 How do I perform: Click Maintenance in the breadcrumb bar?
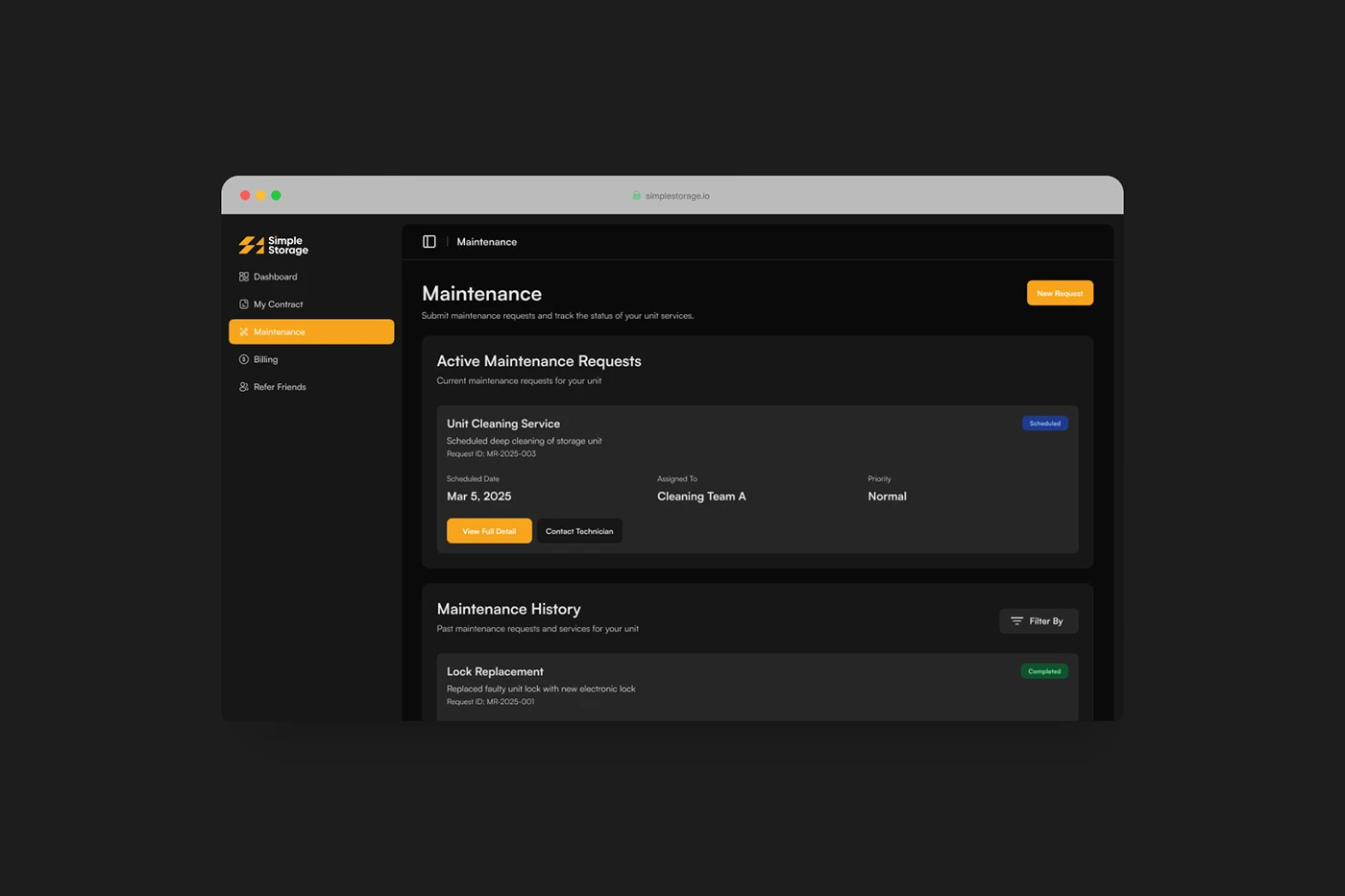[486, 242]
